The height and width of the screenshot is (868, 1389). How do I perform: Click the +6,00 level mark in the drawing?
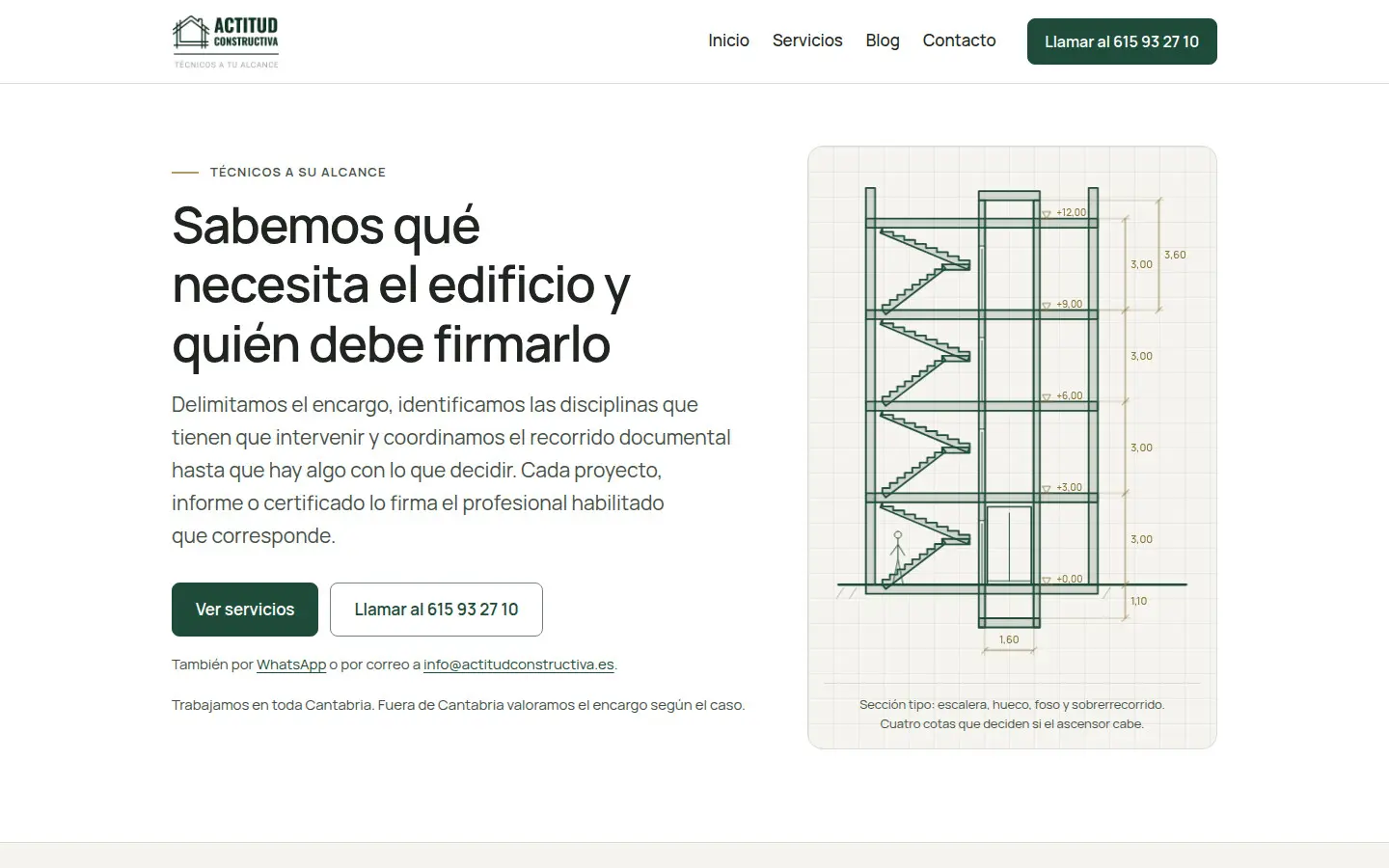pos(1069,395)
